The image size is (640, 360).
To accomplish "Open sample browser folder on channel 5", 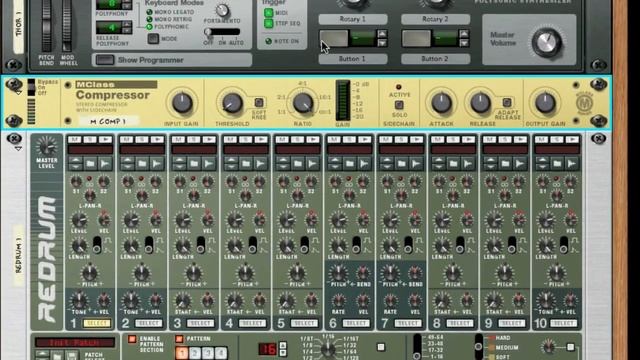I will tap(298, 164).
